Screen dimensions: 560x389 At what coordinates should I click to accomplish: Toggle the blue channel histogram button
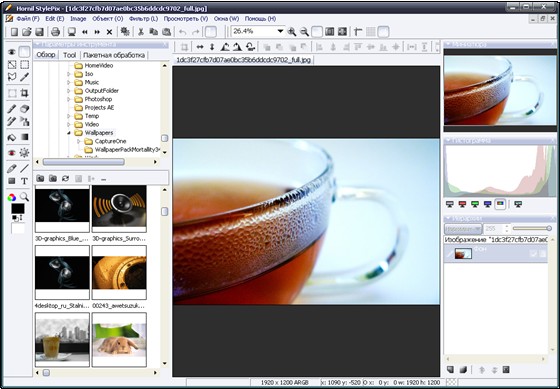point(488,204)
